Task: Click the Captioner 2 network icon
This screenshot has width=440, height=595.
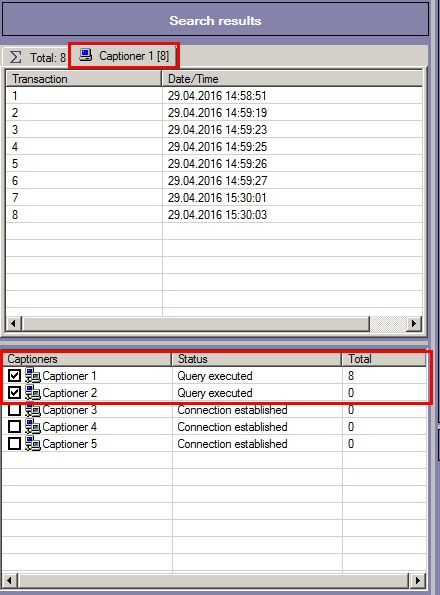Action: click(x=33, y=393)
